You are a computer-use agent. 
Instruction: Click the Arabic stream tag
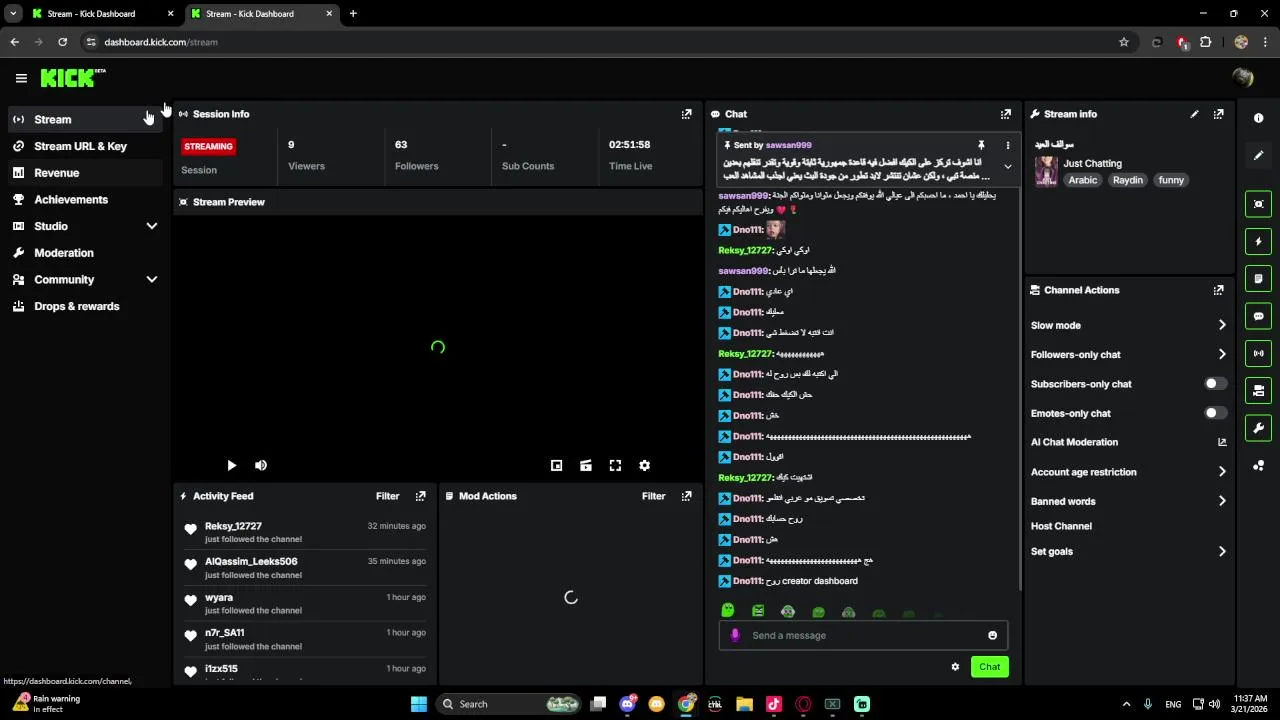[x=1083, y=180]
